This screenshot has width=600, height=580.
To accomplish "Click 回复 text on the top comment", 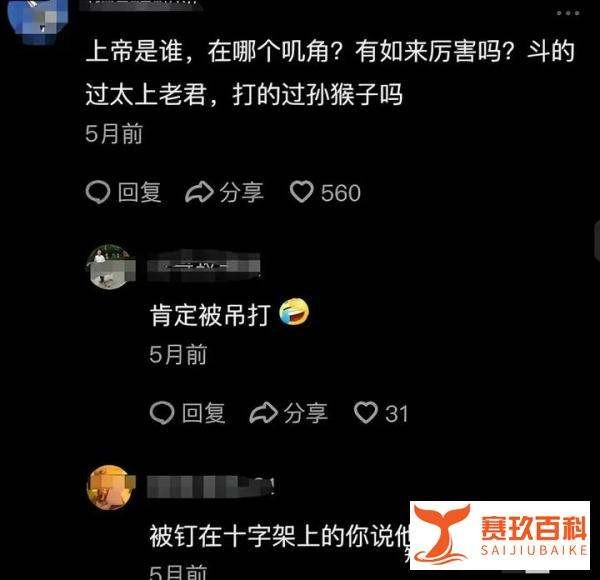I will pos(139,192).
